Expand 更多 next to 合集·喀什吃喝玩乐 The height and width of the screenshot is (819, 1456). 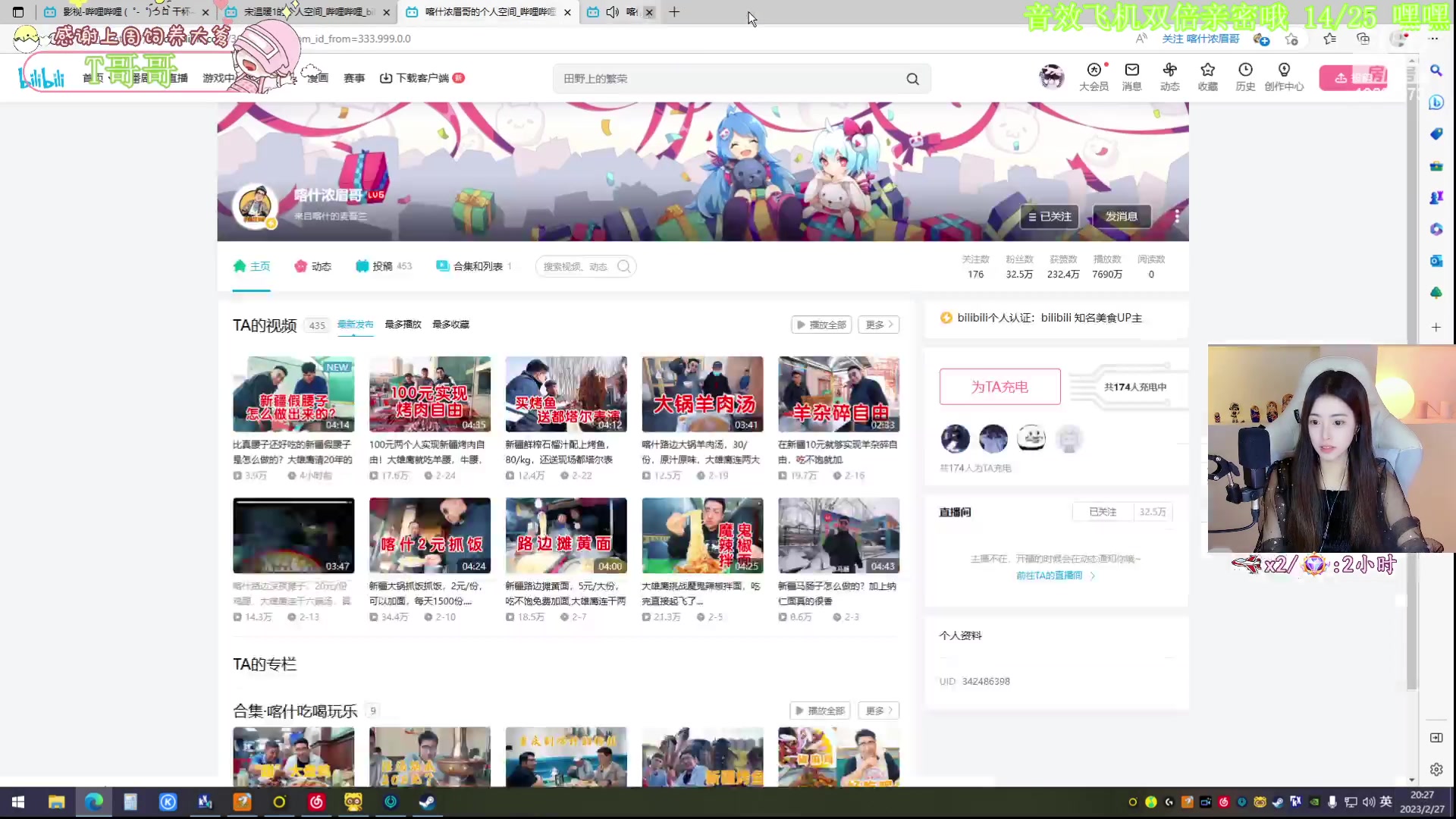point(877,711)
